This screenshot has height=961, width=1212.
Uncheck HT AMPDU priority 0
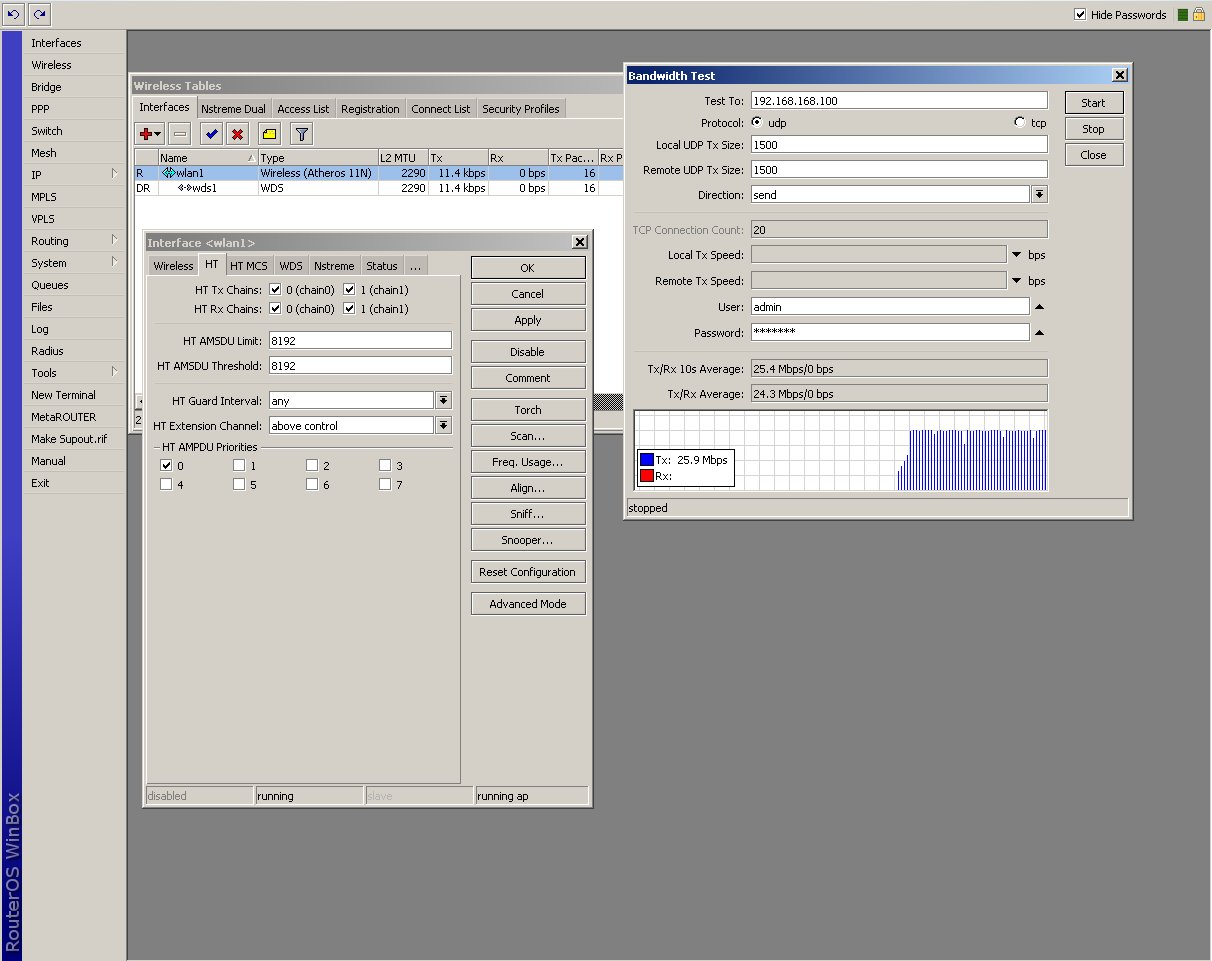(x=166, y=465)
